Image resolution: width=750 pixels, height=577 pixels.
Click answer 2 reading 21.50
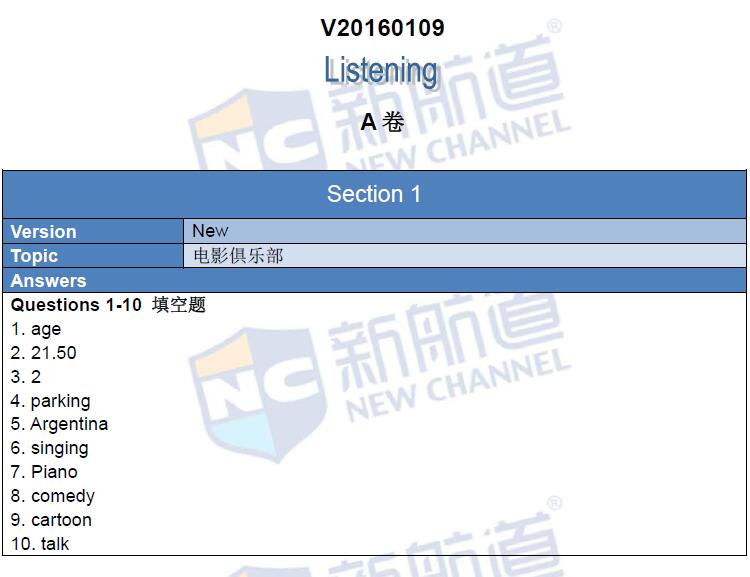pyautogui.click(x=44, y=353)
